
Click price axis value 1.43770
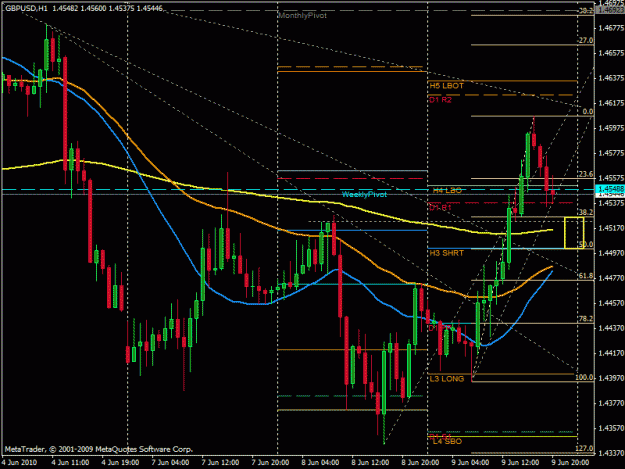coord(611,403)
